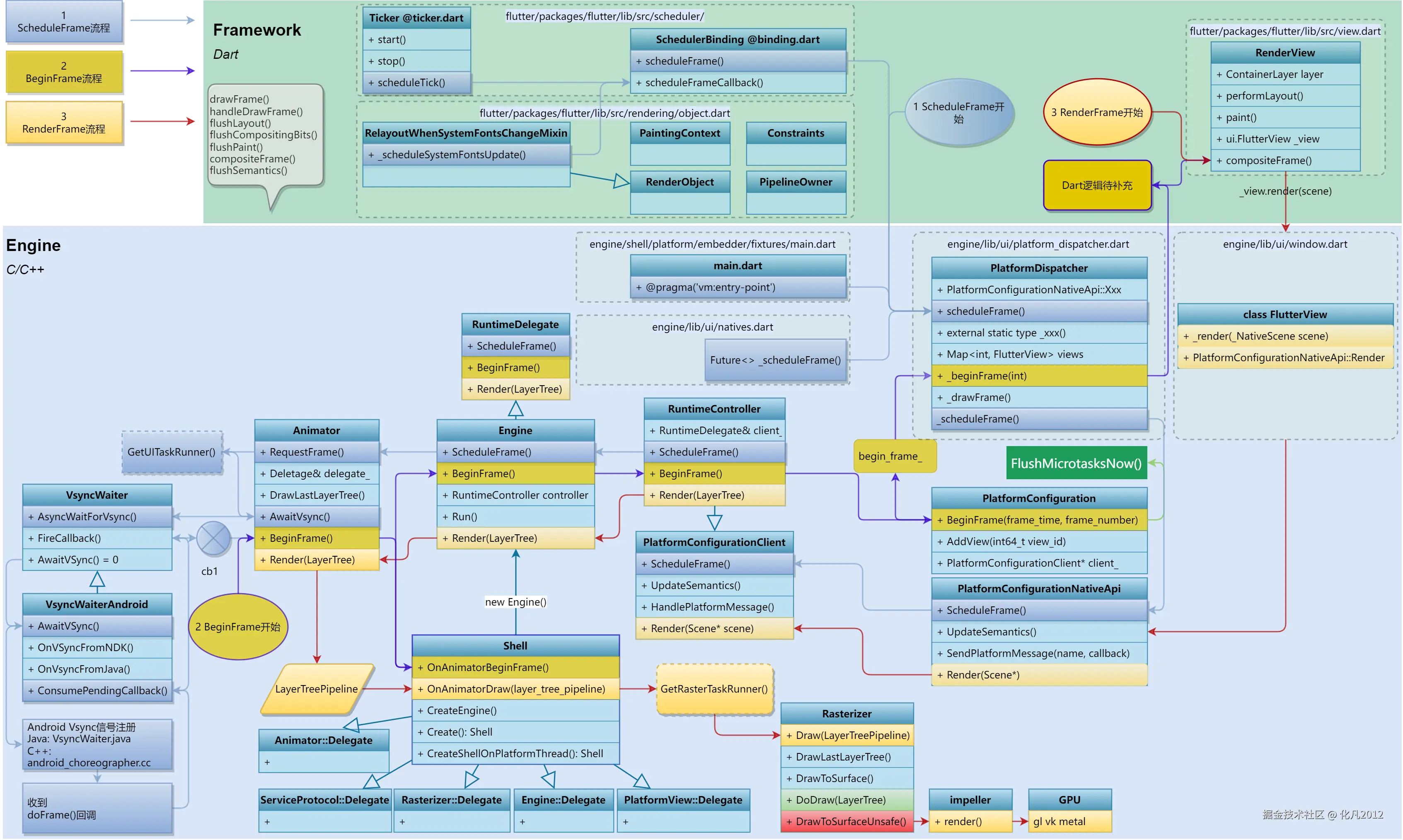Click the impeller render() row

970,821
